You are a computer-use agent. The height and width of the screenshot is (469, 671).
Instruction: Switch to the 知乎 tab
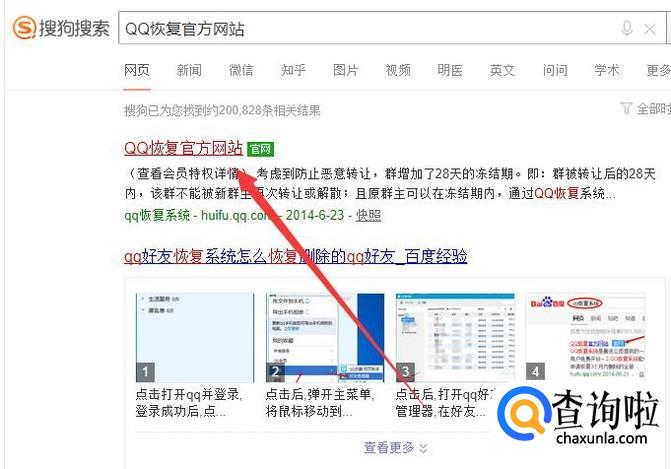294,70
